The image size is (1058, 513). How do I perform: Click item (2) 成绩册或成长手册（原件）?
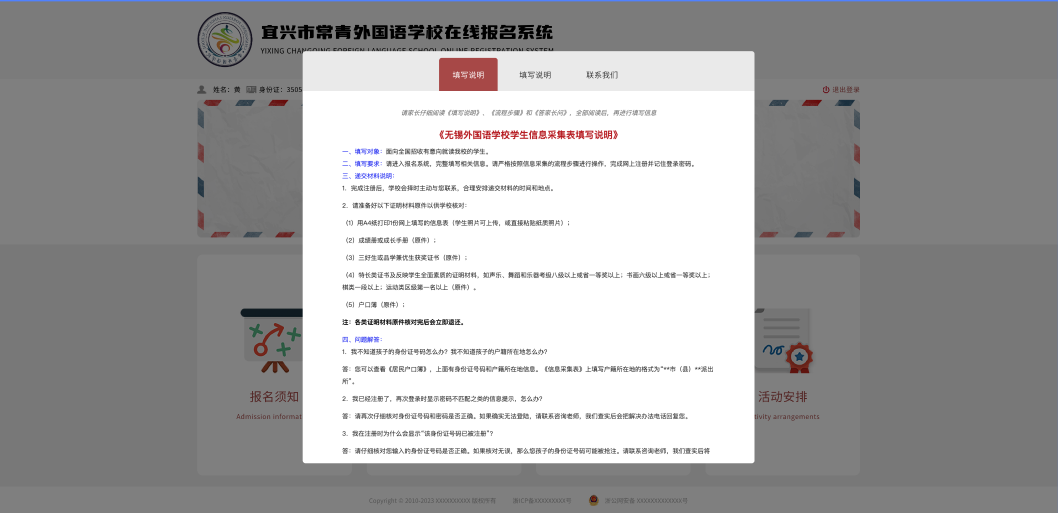pyautogui.click(x=389, y=240)
